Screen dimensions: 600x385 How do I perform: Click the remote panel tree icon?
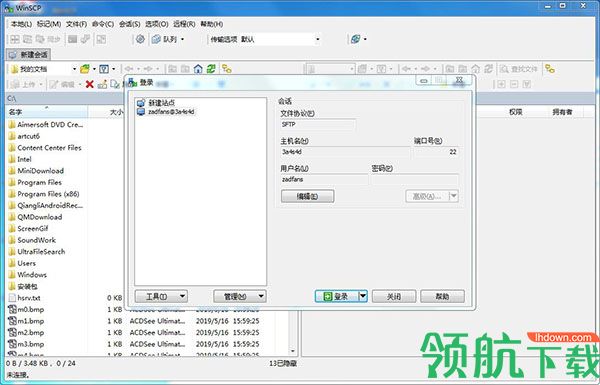tap(550, 69)
